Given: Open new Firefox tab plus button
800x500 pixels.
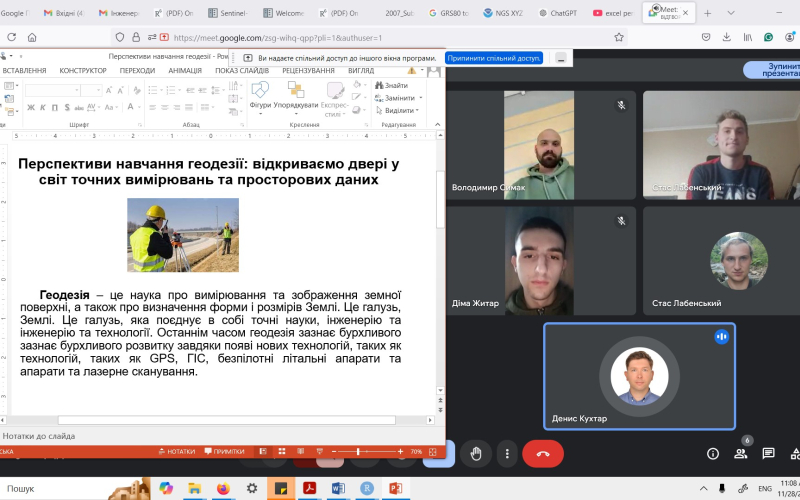Looking at the screenshot, I should pos(707,13).
